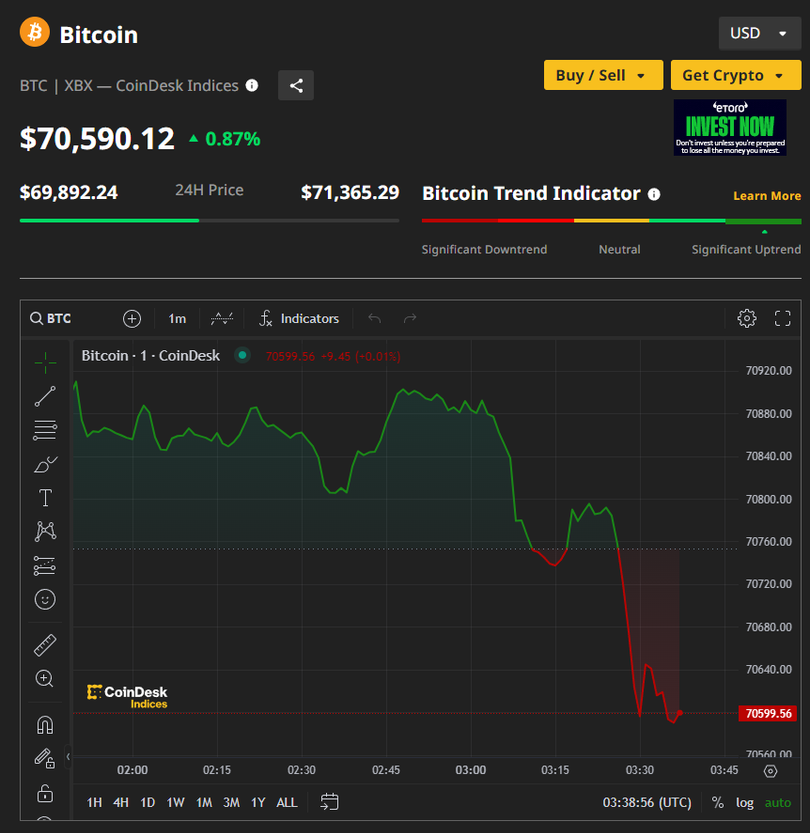Viewport: 810px width, 833px height.
Task: Pick the brush drawing tool
Action: [45, 464]
